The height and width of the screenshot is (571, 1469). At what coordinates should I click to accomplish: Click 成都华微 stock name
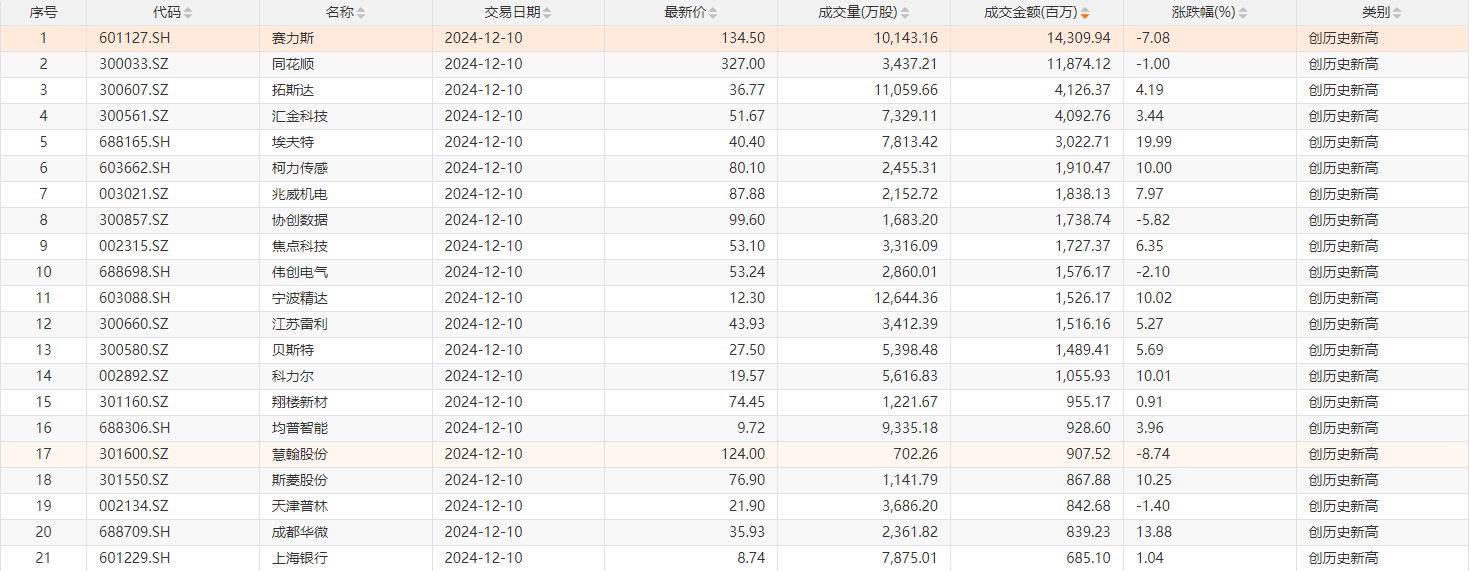(x=299, y=532)
